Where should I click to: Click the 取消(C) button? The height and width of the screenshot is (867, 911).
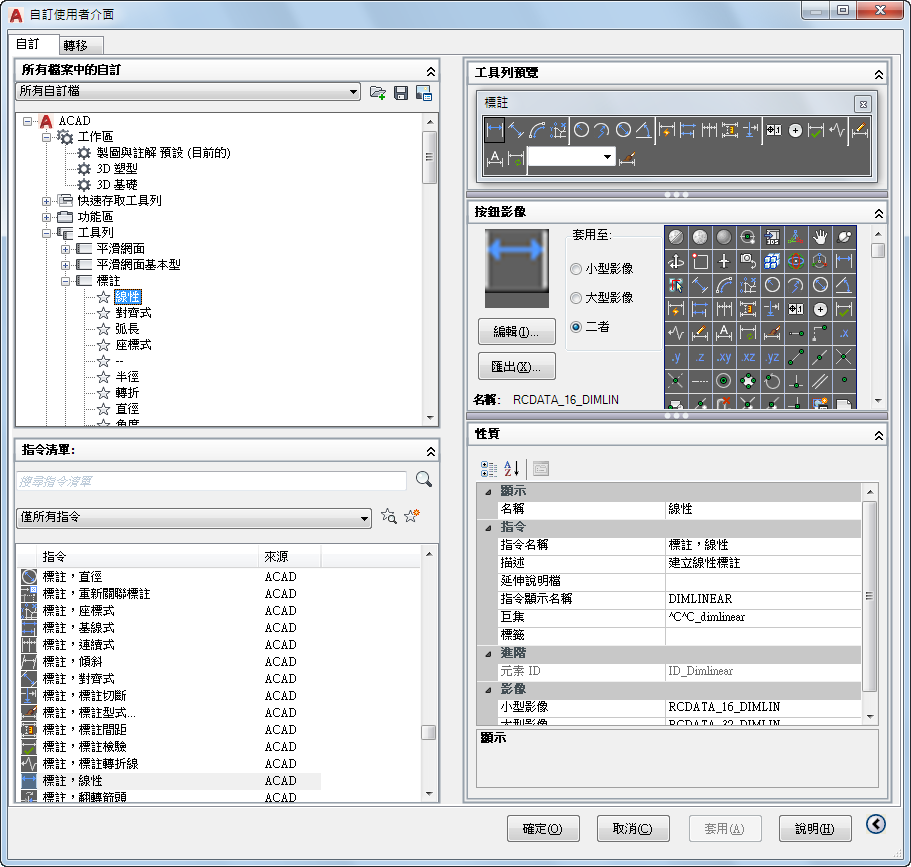click(x=633, y=828)
